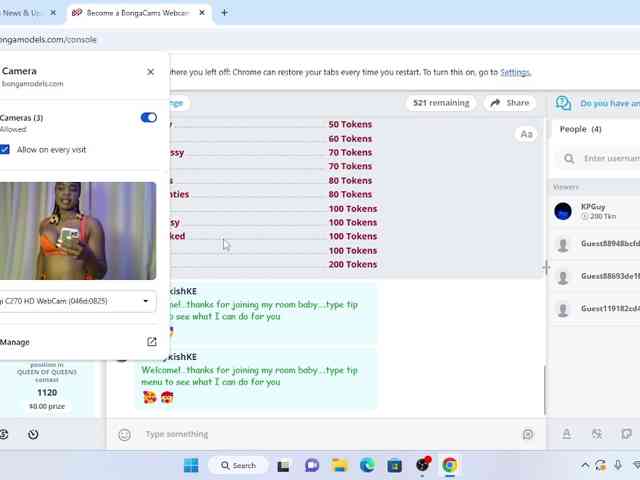Click the sync tray icon beside the chevron
640x480 pixels.
coord(600,465)
